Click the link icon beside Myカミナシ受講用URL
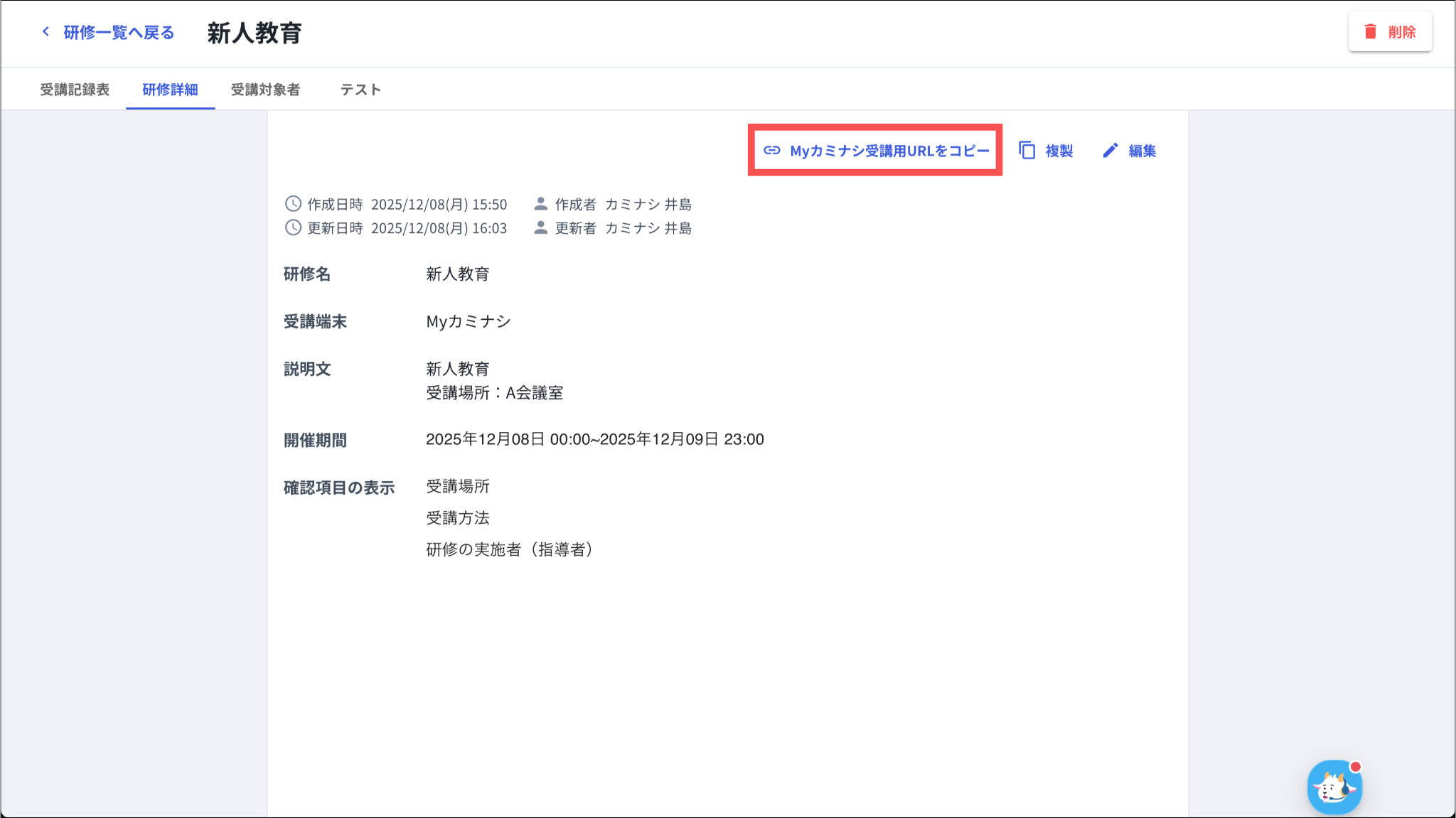 (x=771, y=151)
